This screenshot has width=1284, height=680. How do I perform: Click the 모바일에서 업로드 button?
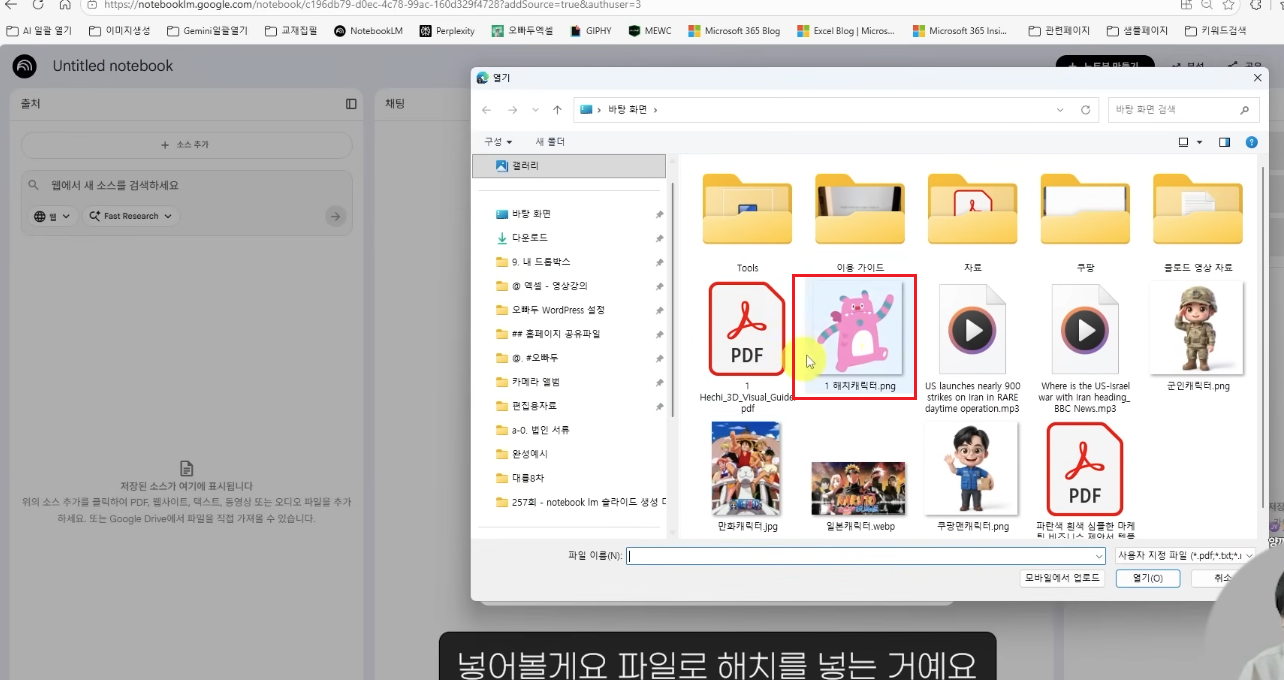1062,578
